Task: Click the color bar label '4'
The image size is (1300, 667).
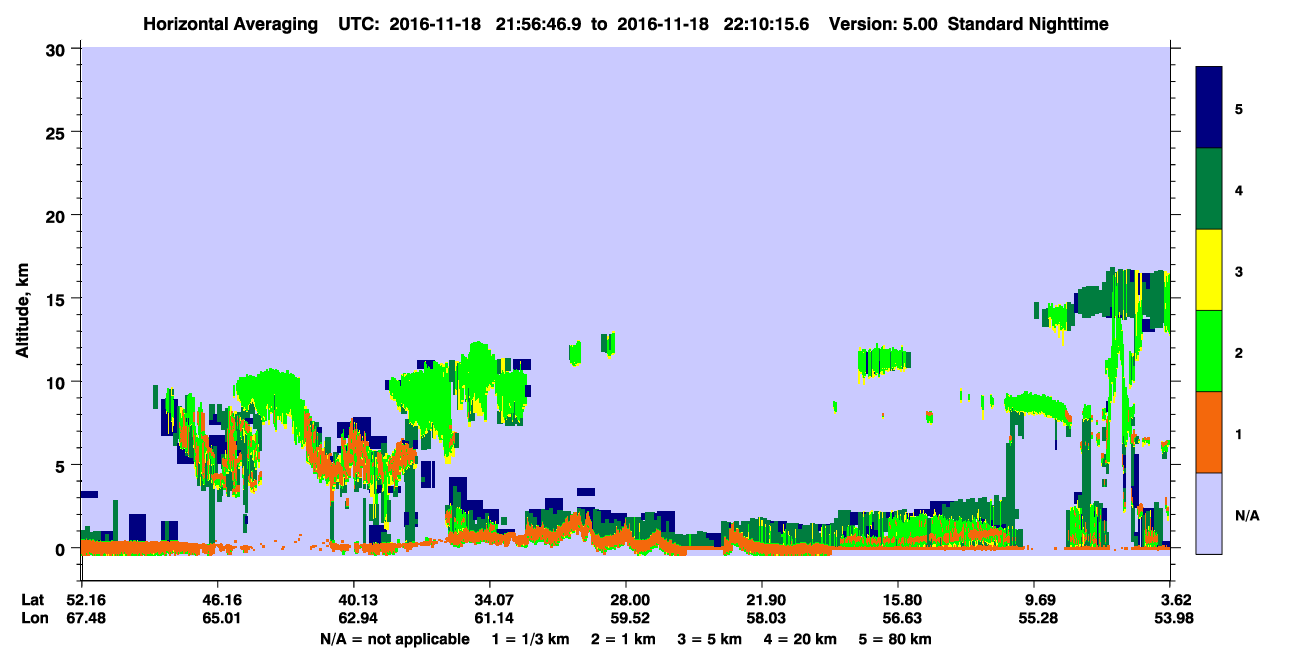Action: tap(1239, 189)
